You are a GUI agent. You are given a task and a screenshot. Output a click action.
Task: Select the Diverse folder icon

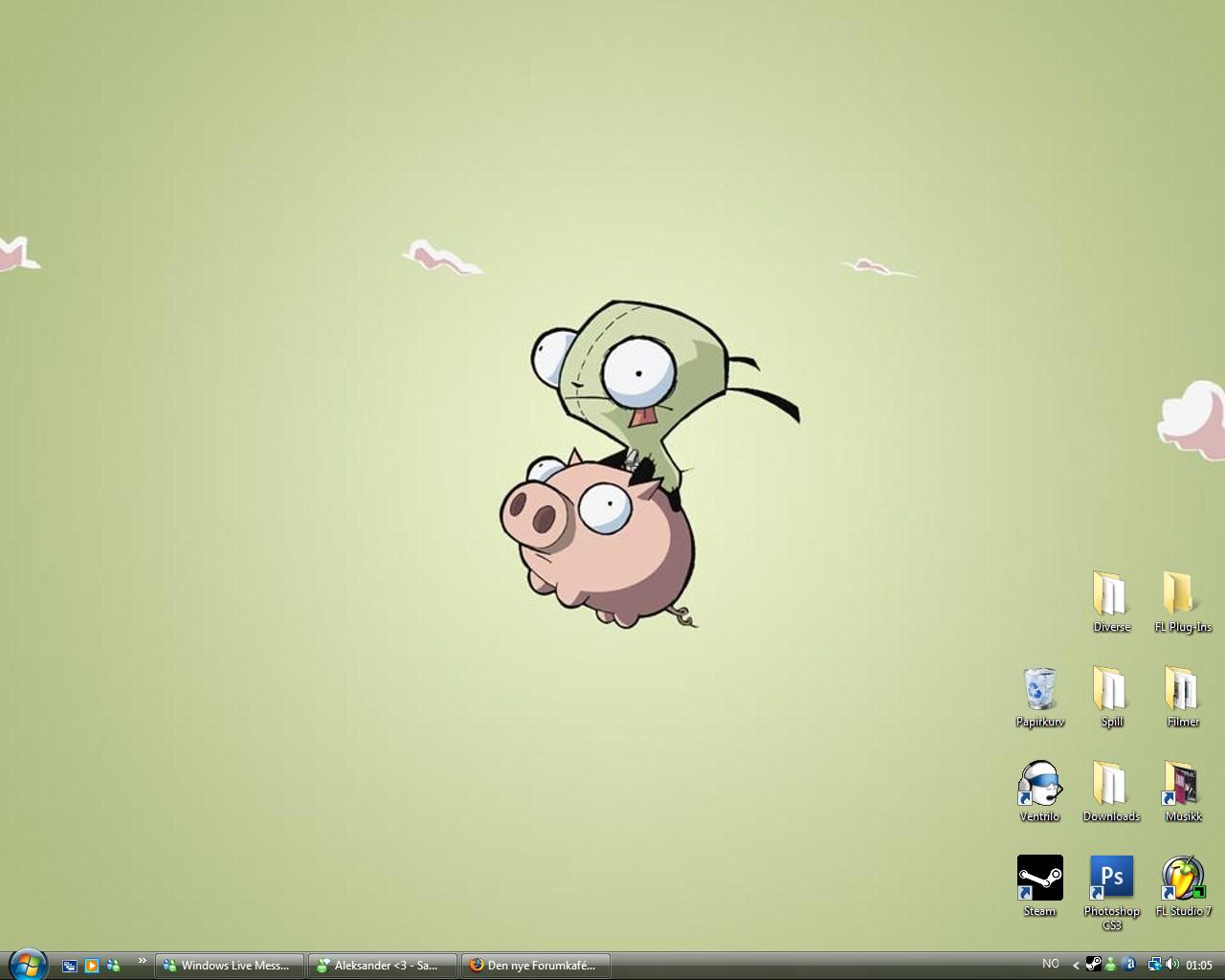tap(1111, 603)
